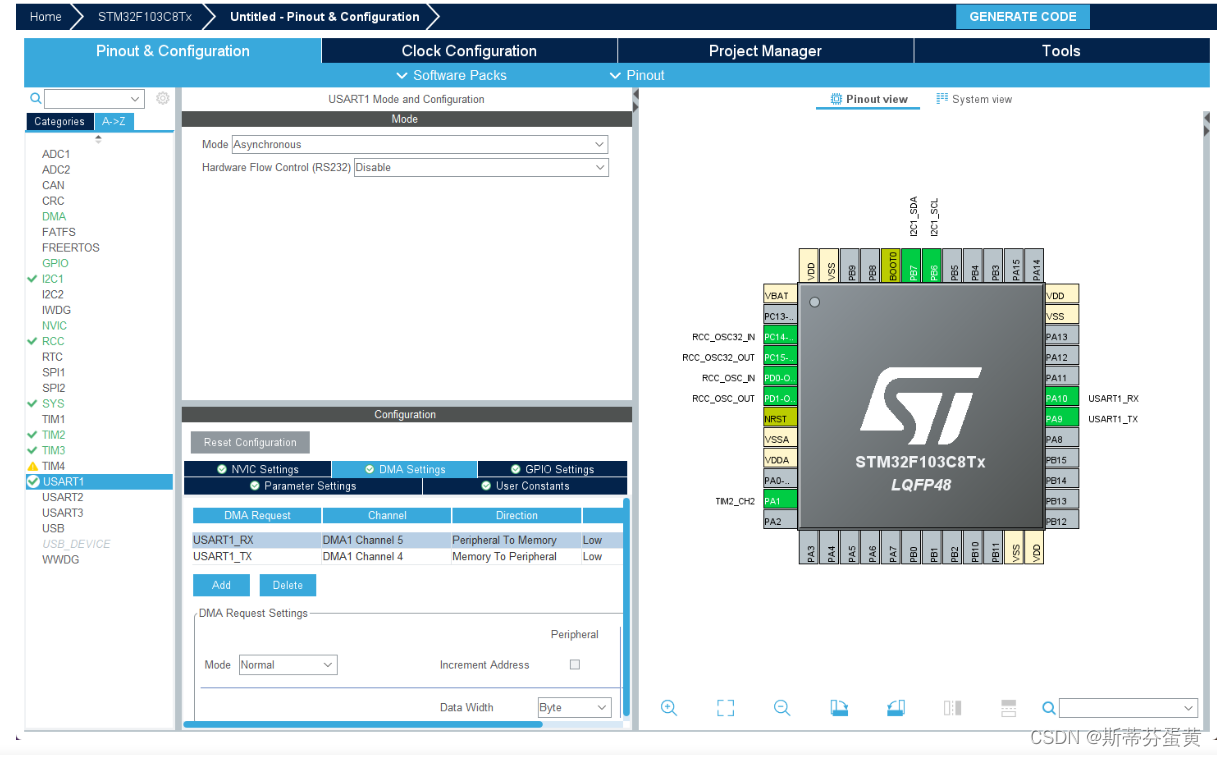This screenshot has height=757, width=1217.
Task: Select RCC in the peripheral list
Action: (53, 341)
